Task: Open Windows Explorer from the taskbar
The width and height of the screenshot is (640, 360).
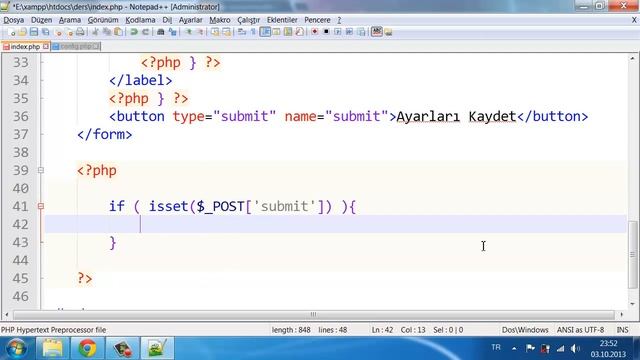Action: coord(53,348)
